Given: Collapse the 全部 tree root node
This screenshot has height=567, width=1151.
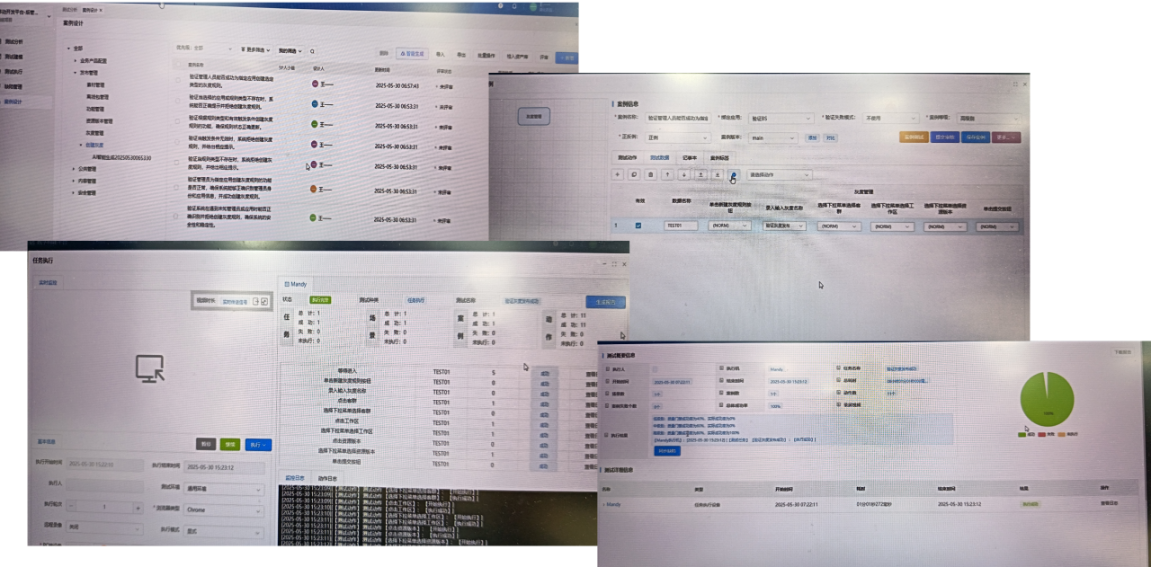Looking at the screenshot, I should coord(69,48).
